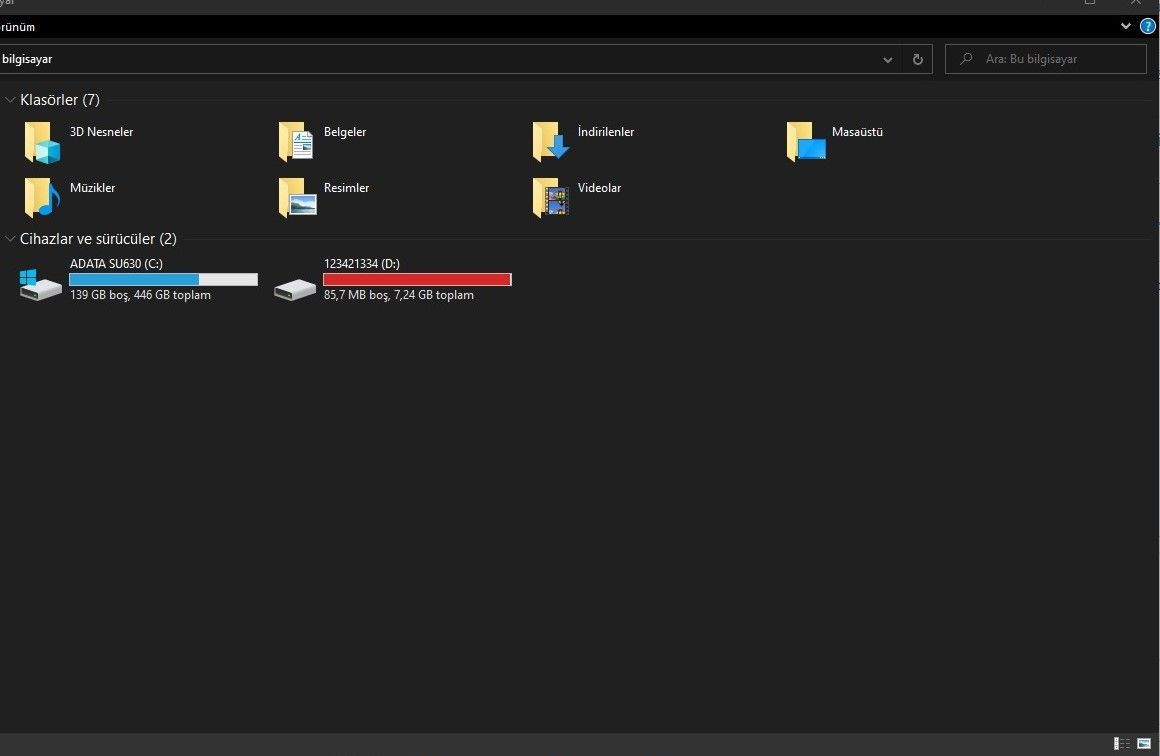Open the Belgeler folder icon

296,142
